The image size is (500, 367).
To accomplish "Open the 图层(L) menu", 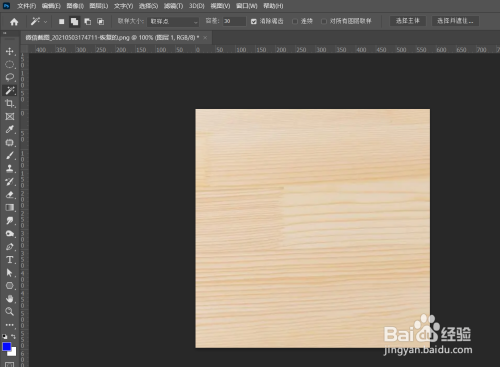I will [x=99, y=6].
